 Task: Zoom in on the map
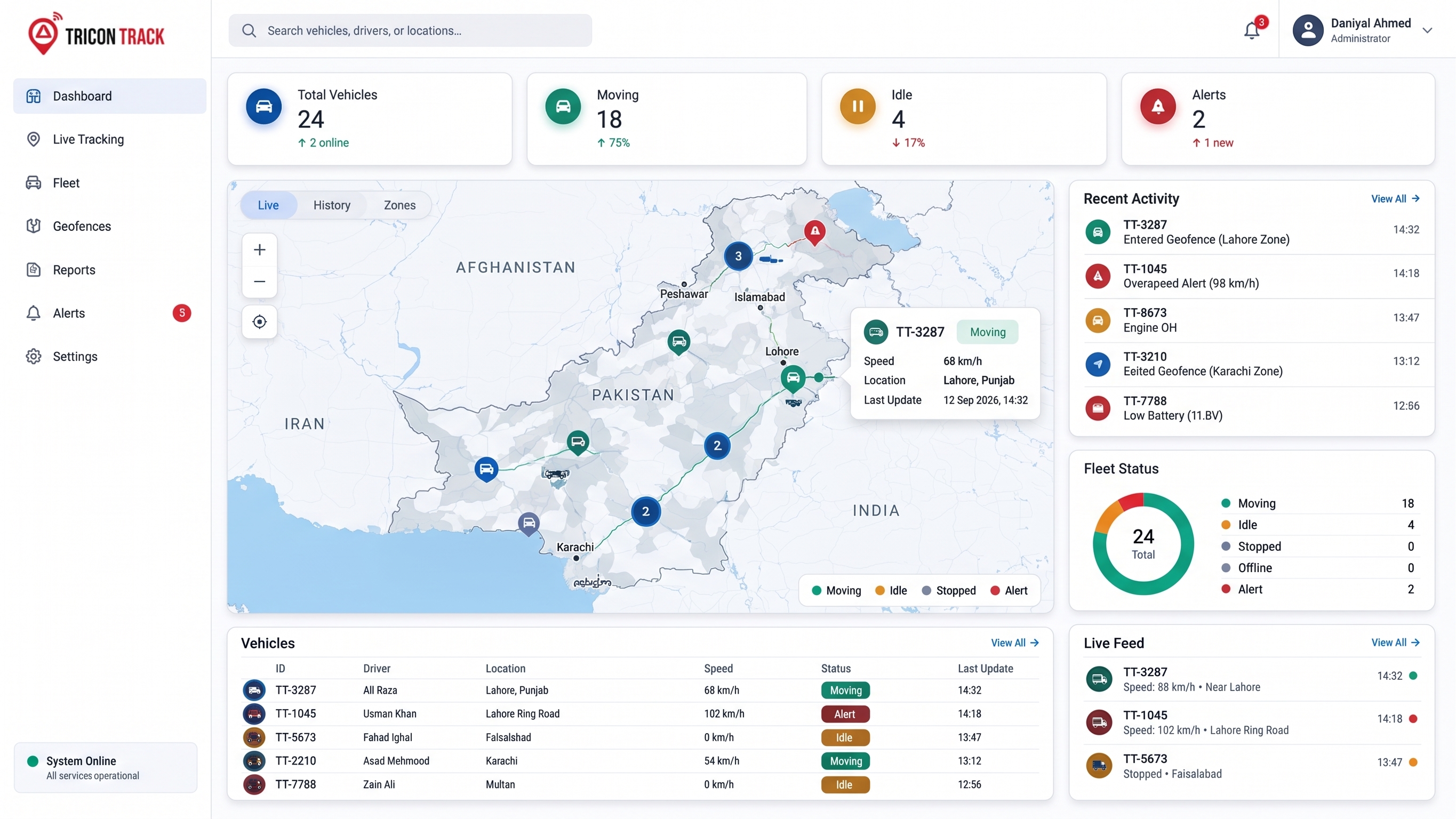click(x=259, y=250)
